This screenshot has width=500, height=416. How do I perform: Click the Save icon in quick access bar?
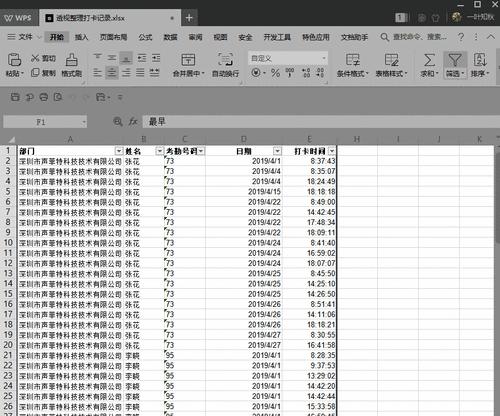point(15,97)
